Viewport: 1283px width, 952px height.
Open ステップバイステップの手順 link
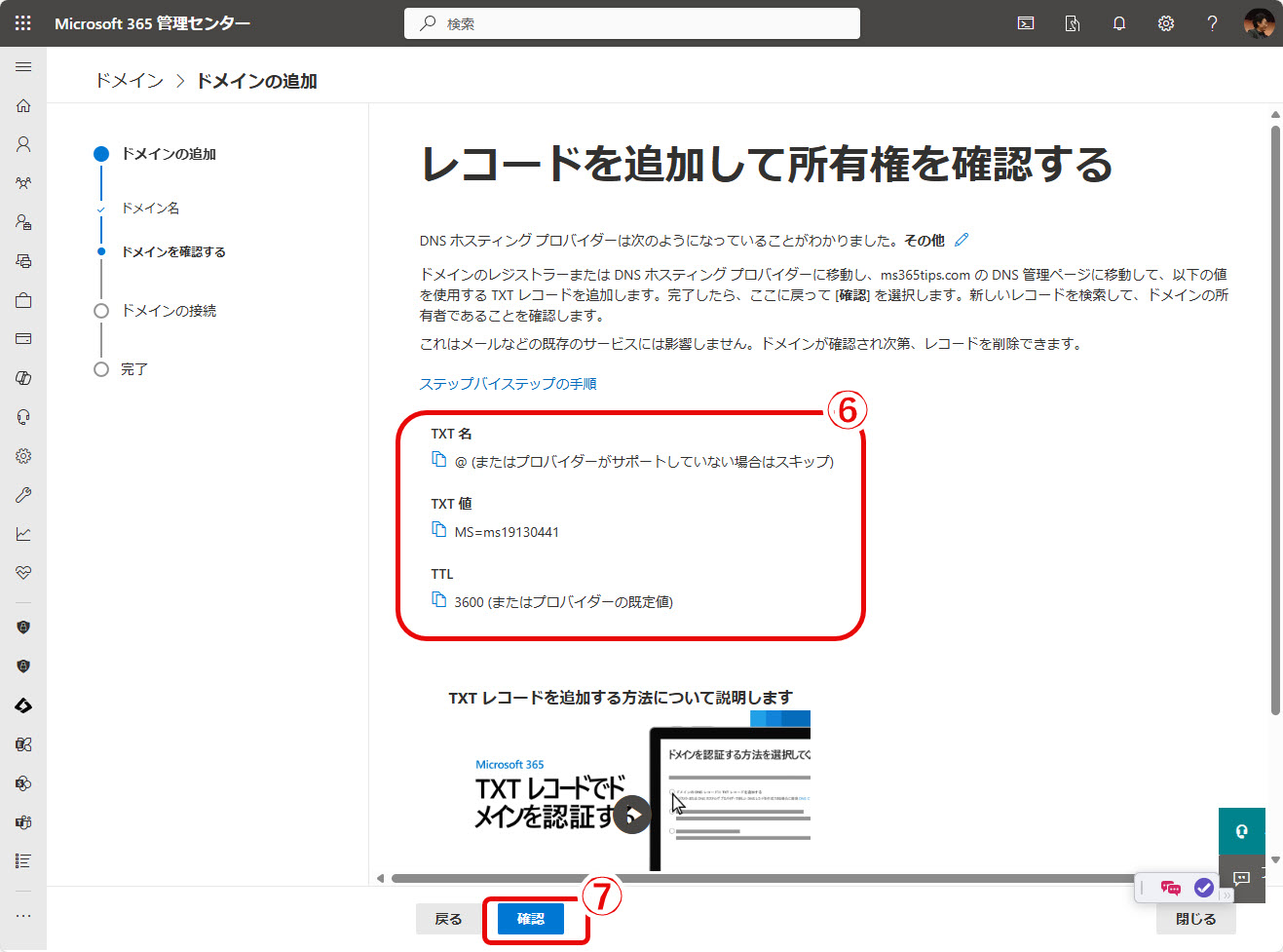point(508,384)
